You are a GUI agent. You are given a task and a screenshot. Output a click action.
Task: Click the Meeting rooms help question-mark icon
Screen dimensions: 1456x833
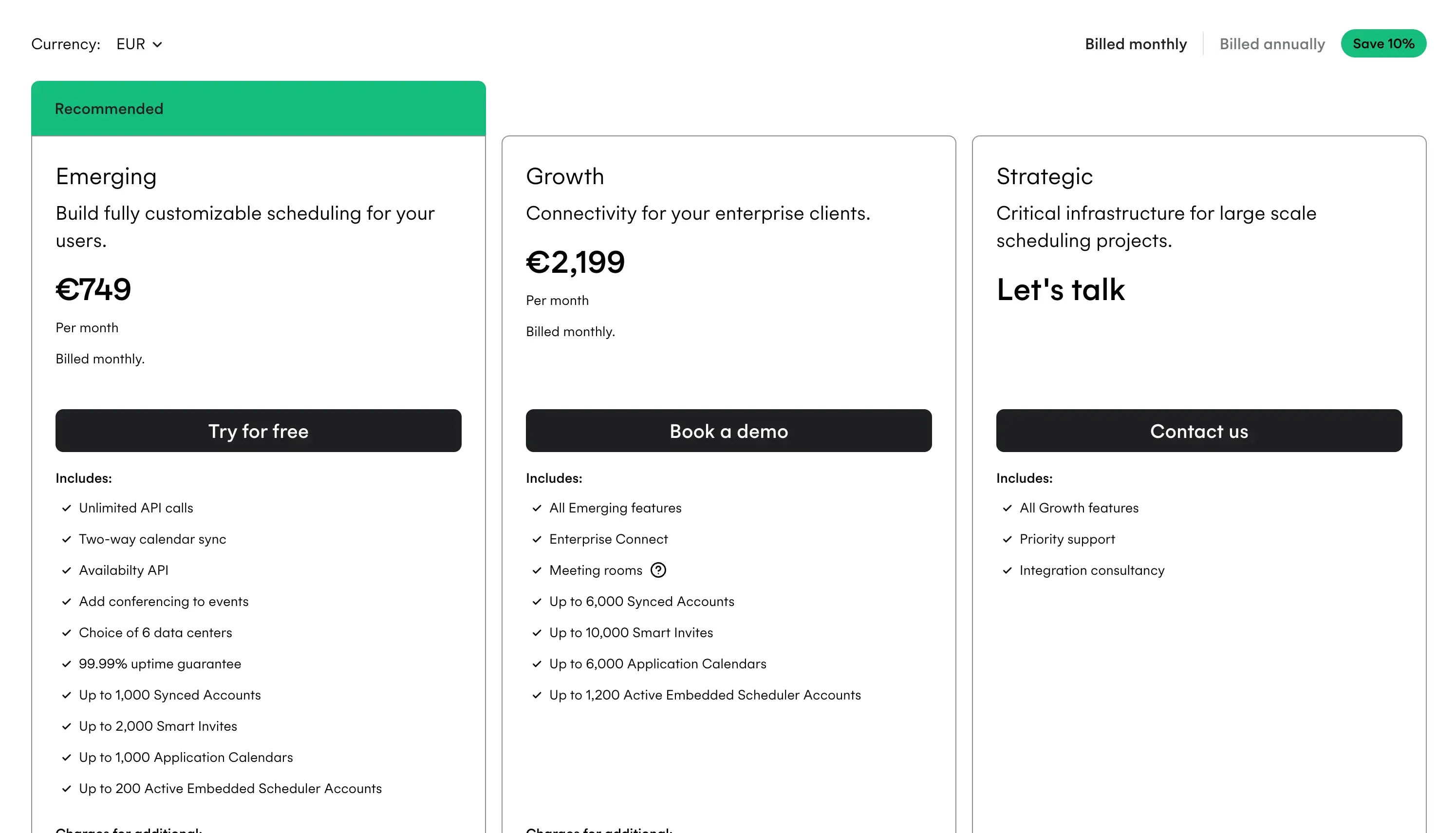[x=658, y=570]
